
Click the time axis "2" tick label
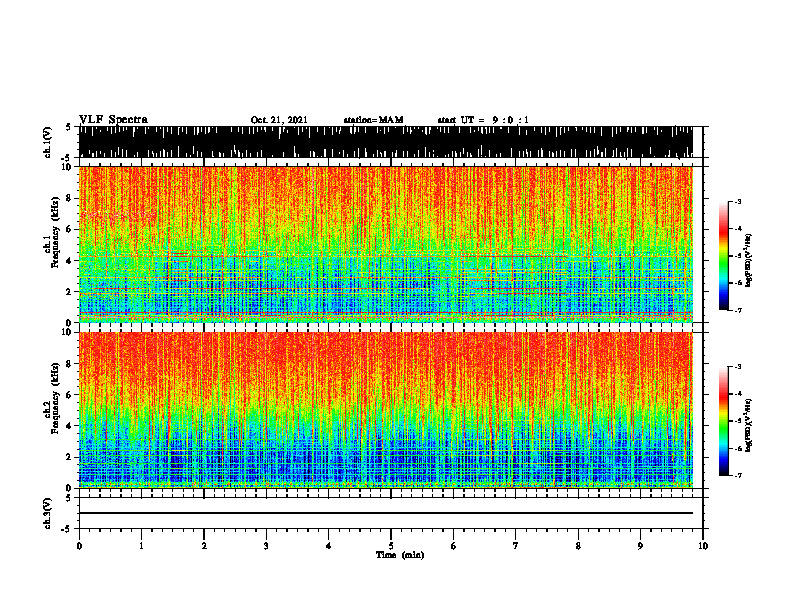point(204,546)
